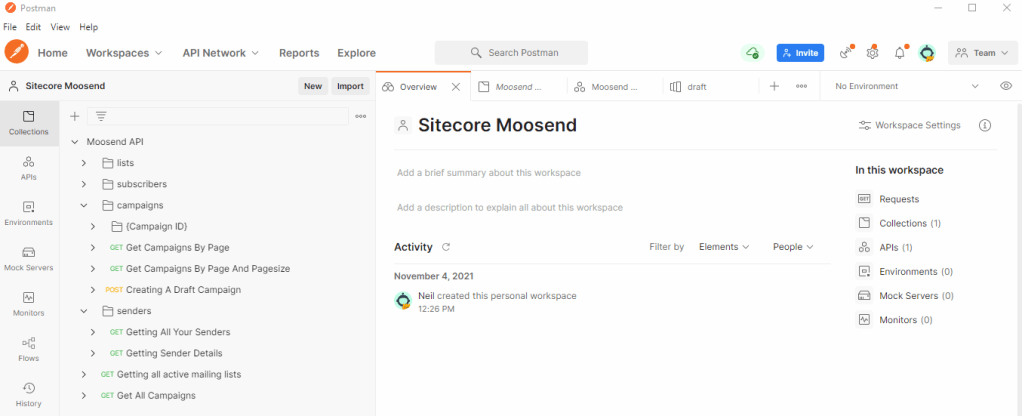
Task: Expand the lists folder
Action: 84,163
